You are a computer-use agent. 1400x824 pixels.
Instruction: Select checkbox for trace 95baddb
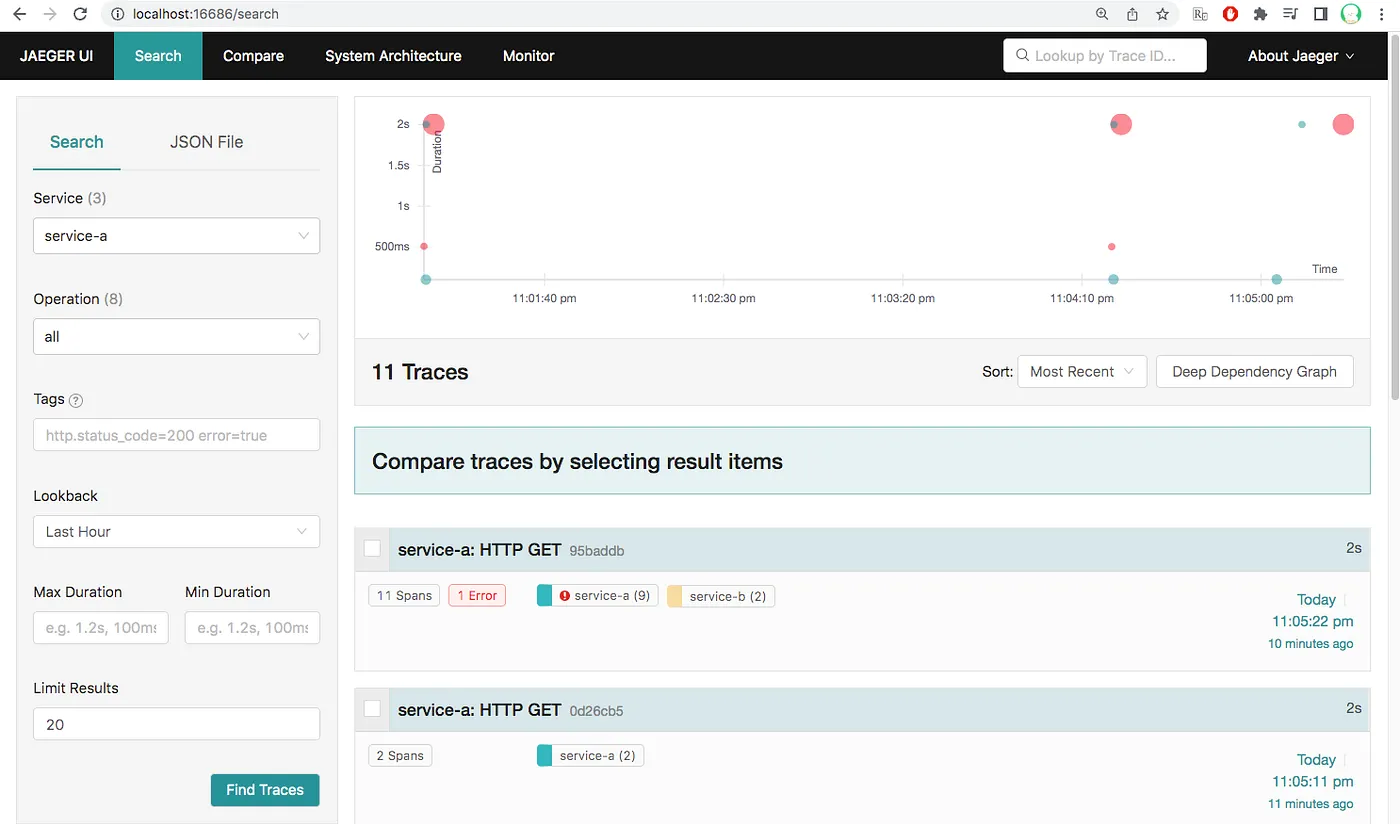pyautogui.click(x=372, y=548)
